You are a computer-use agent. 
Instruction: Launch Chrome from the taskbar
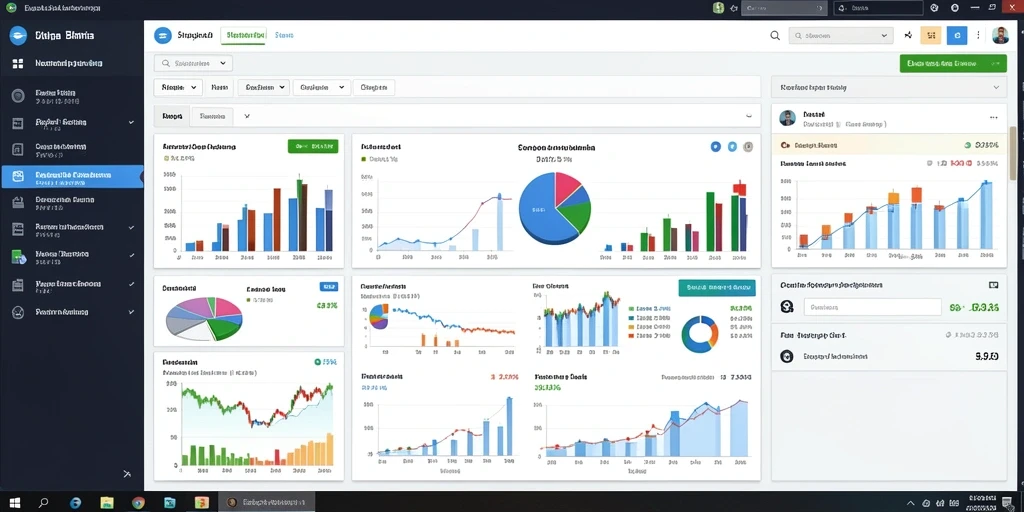(x=138, y=502)
